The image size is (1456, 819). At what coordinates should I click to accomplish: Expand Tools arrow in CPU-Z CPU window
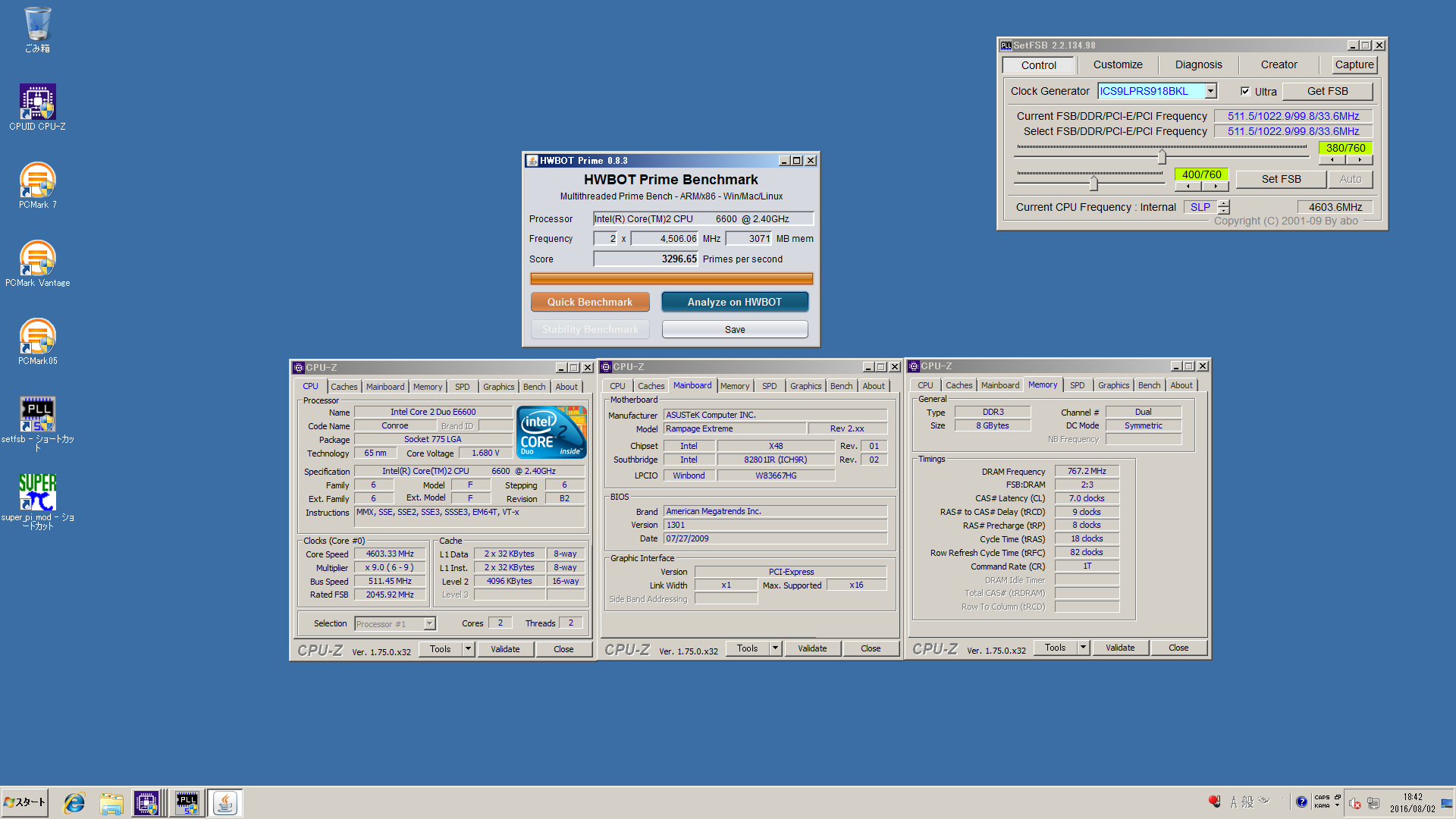(468, 649)
